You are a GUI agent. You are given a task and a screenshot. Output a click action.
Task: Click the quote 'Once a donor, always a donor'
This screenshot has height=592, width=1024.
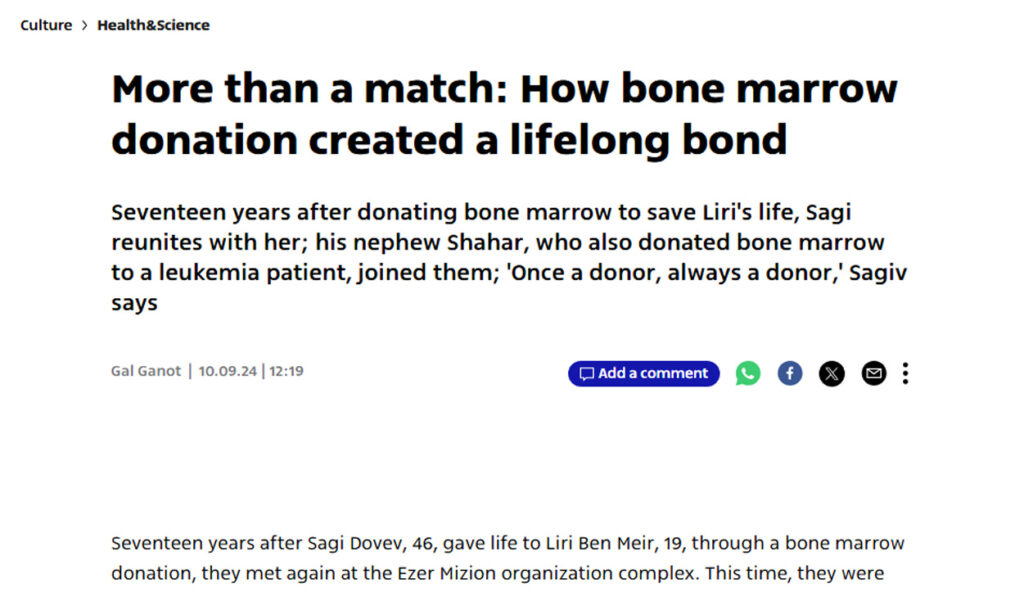pyautogui.click(x=689, y=272)
